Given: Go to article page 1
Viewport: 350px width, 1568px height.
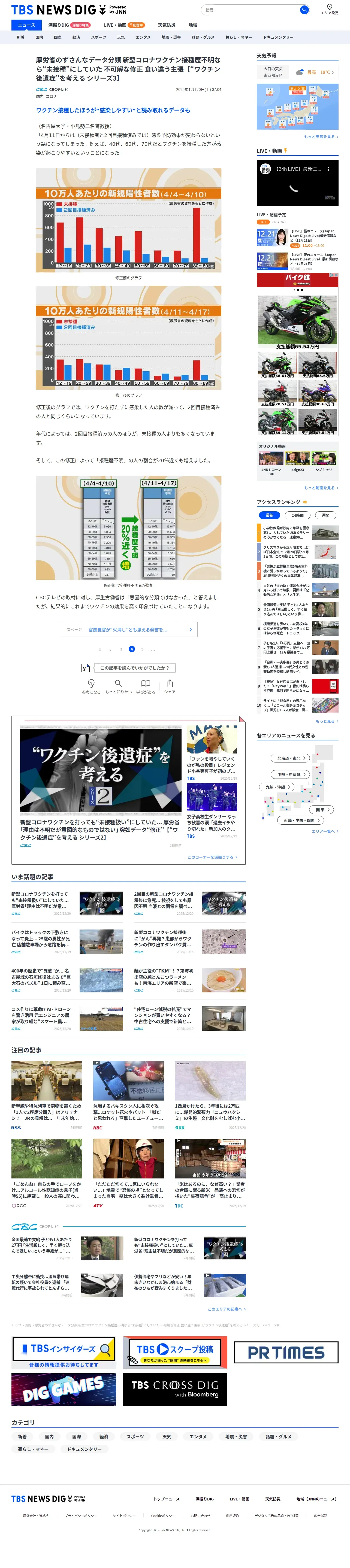Looking at the screenshot, I should pyautogui.click(x=100, y=649).
